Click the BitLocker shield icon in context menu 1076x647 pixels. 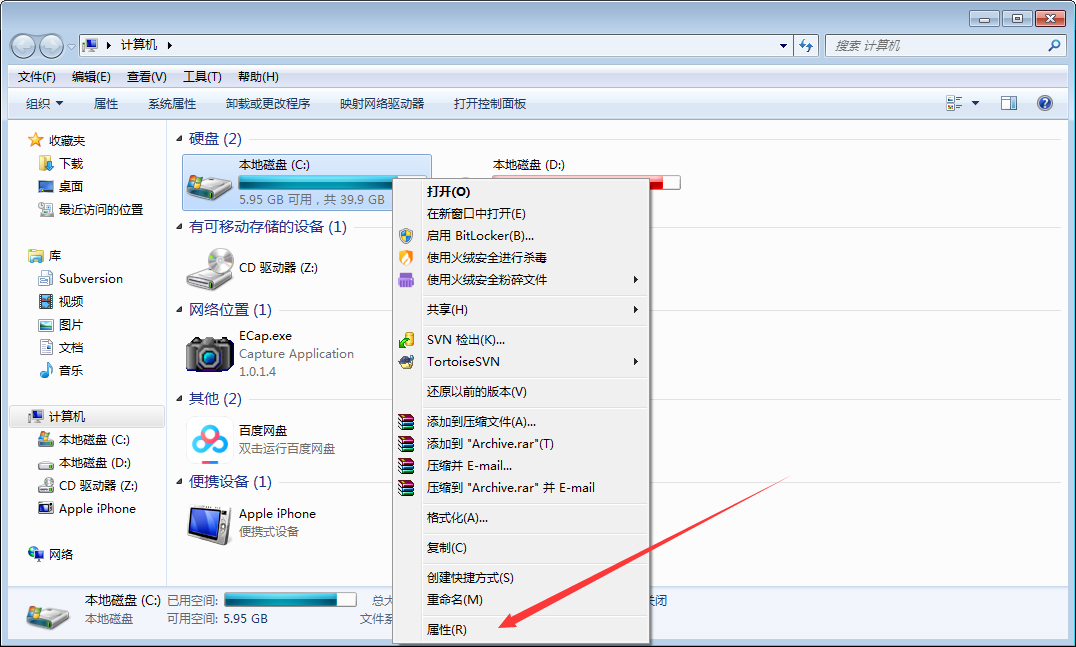(406, 236)
